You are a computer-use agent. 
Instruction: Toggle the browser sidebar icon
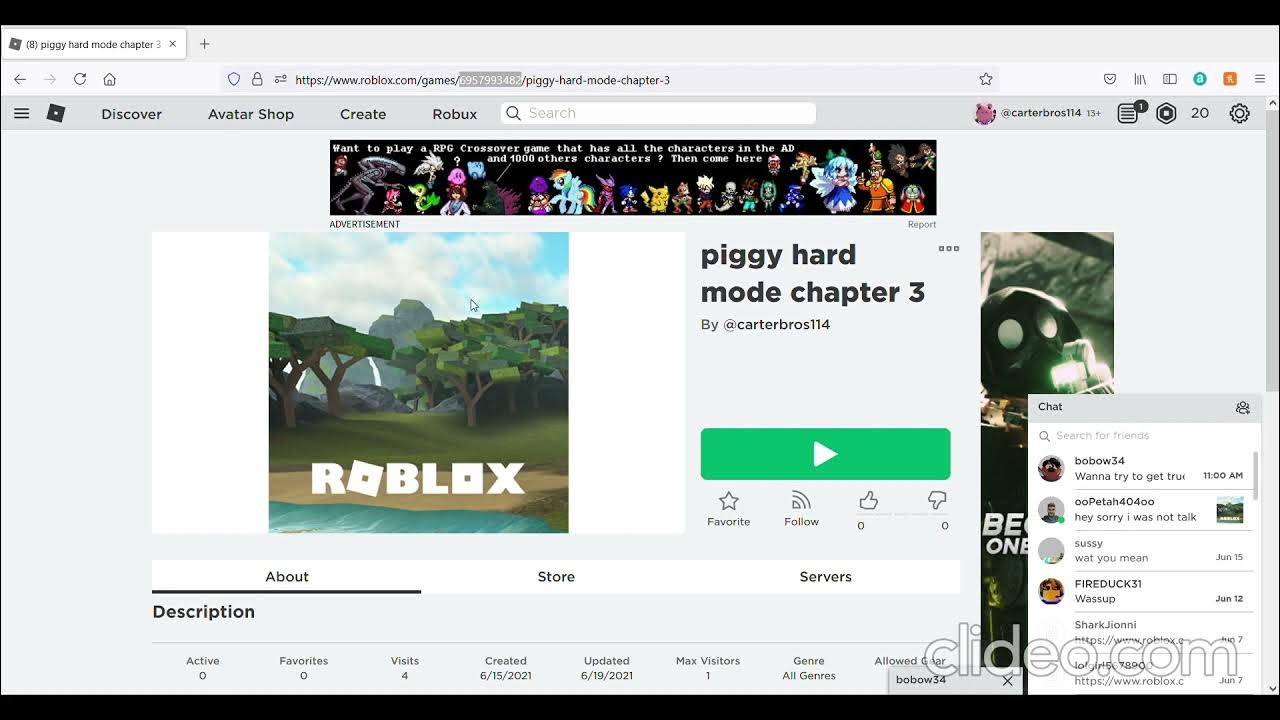pyautogui.click(x=1170, y=79)
